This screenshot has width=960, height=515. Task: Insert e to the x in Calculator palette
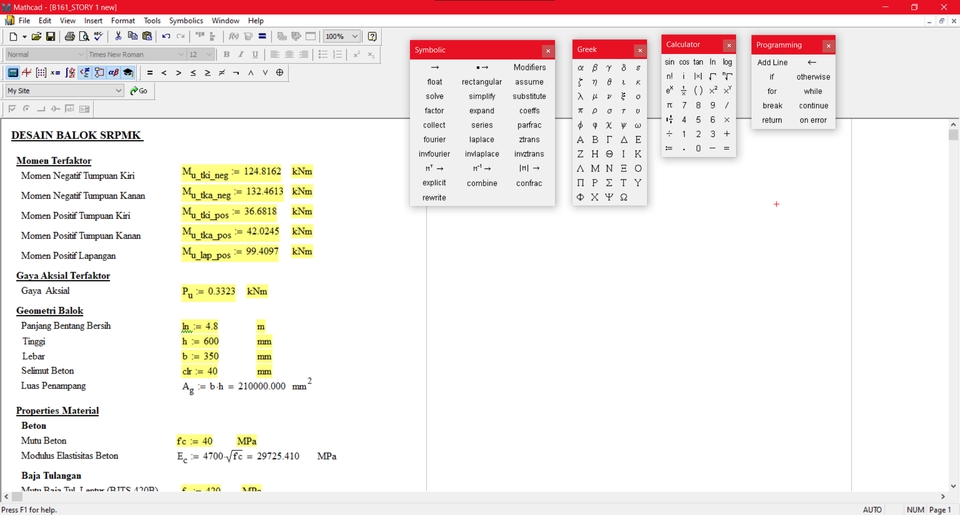[669, 91]
